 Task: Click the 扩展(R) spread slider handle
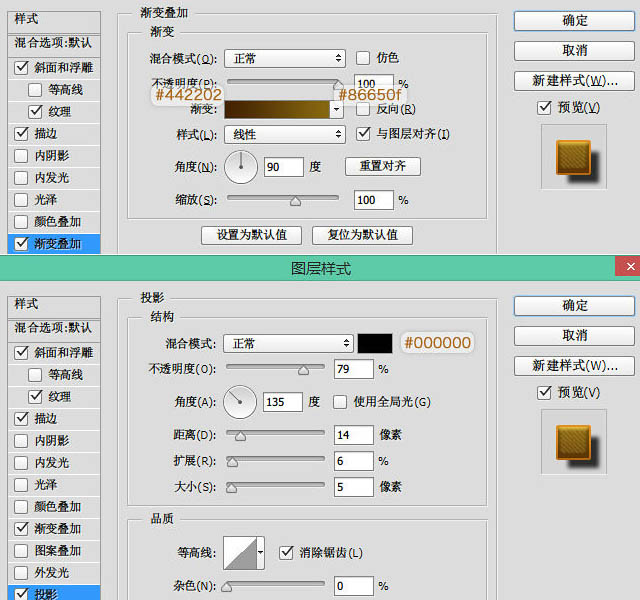tap(232, 462)
